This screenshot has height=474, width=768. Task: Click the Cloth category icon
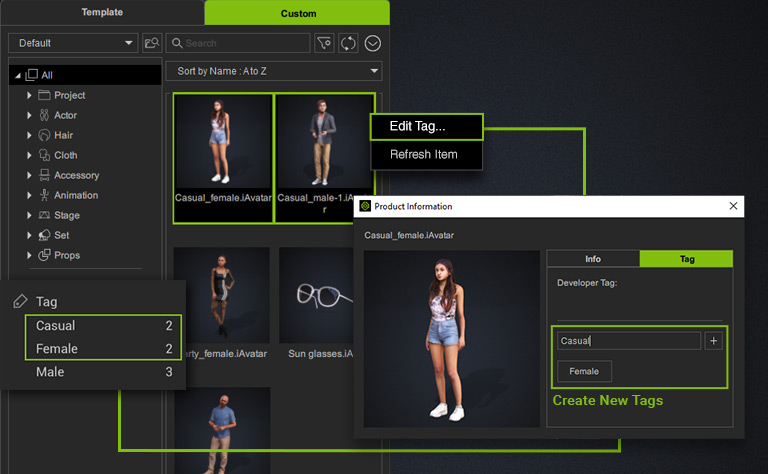[45, 155]
